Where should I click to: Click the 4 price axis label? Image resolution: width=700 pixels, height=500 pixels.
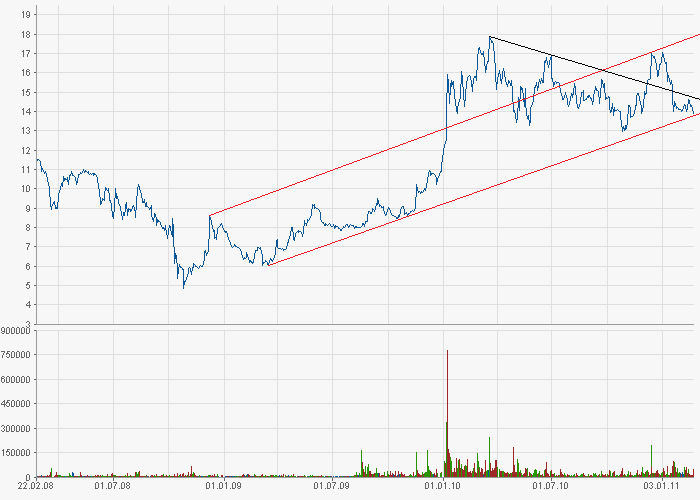(x=28, y=305)
